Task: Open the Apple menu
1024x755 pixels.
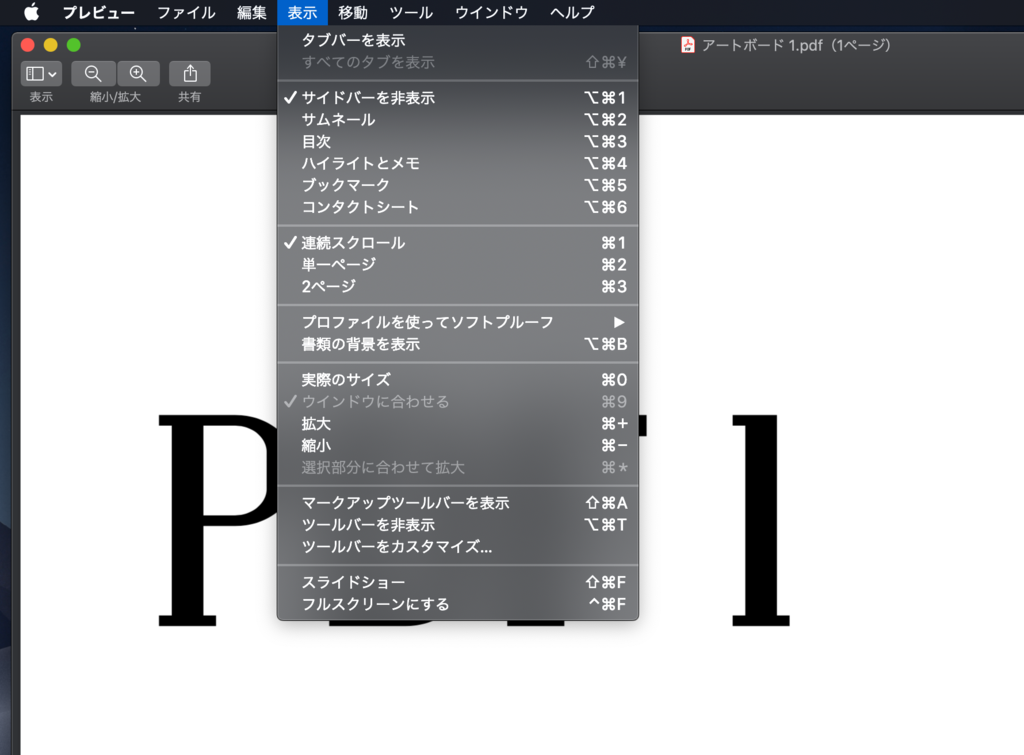Action: click(31, 12)
